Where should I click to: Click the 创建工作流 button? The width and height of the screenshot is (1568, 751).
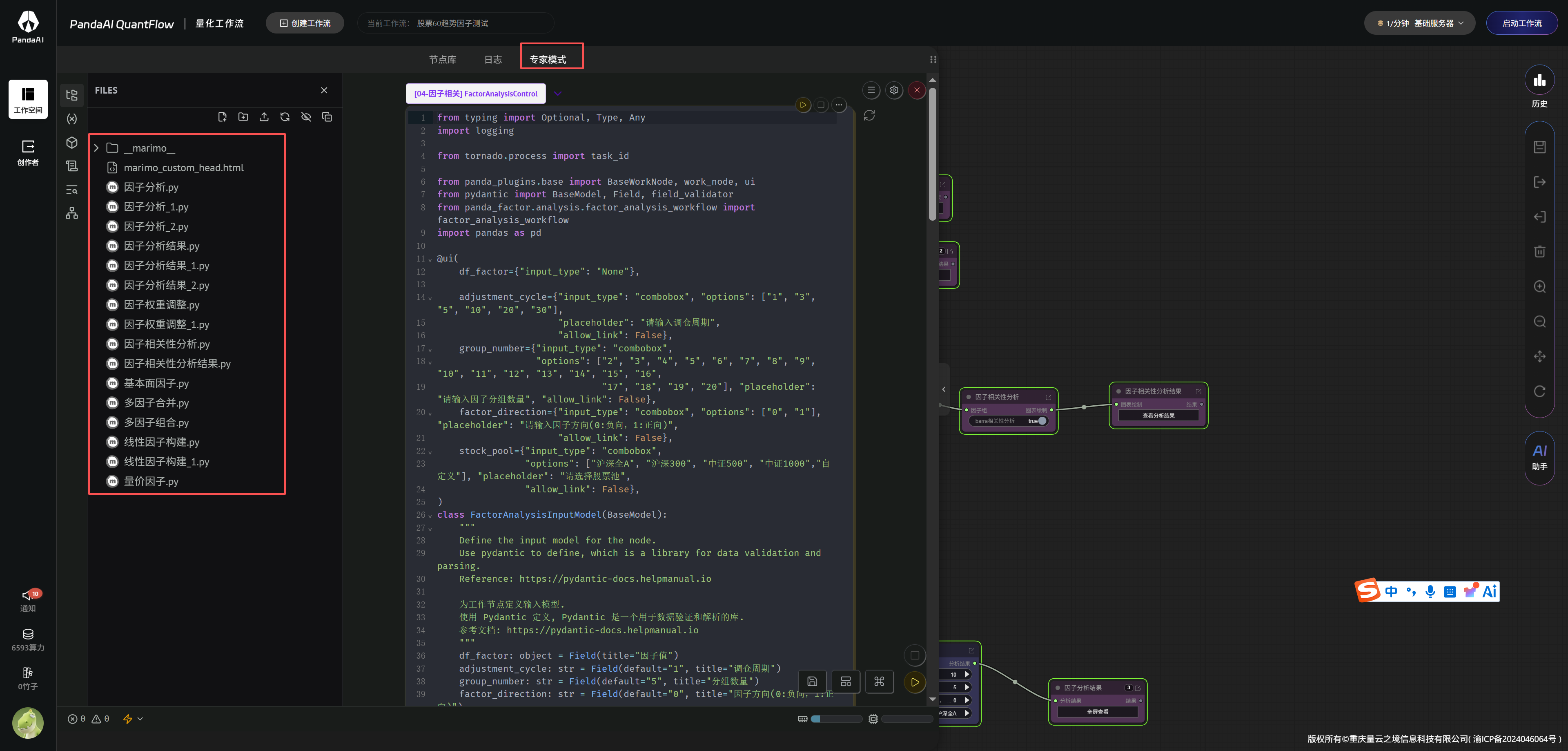point(305,23)
